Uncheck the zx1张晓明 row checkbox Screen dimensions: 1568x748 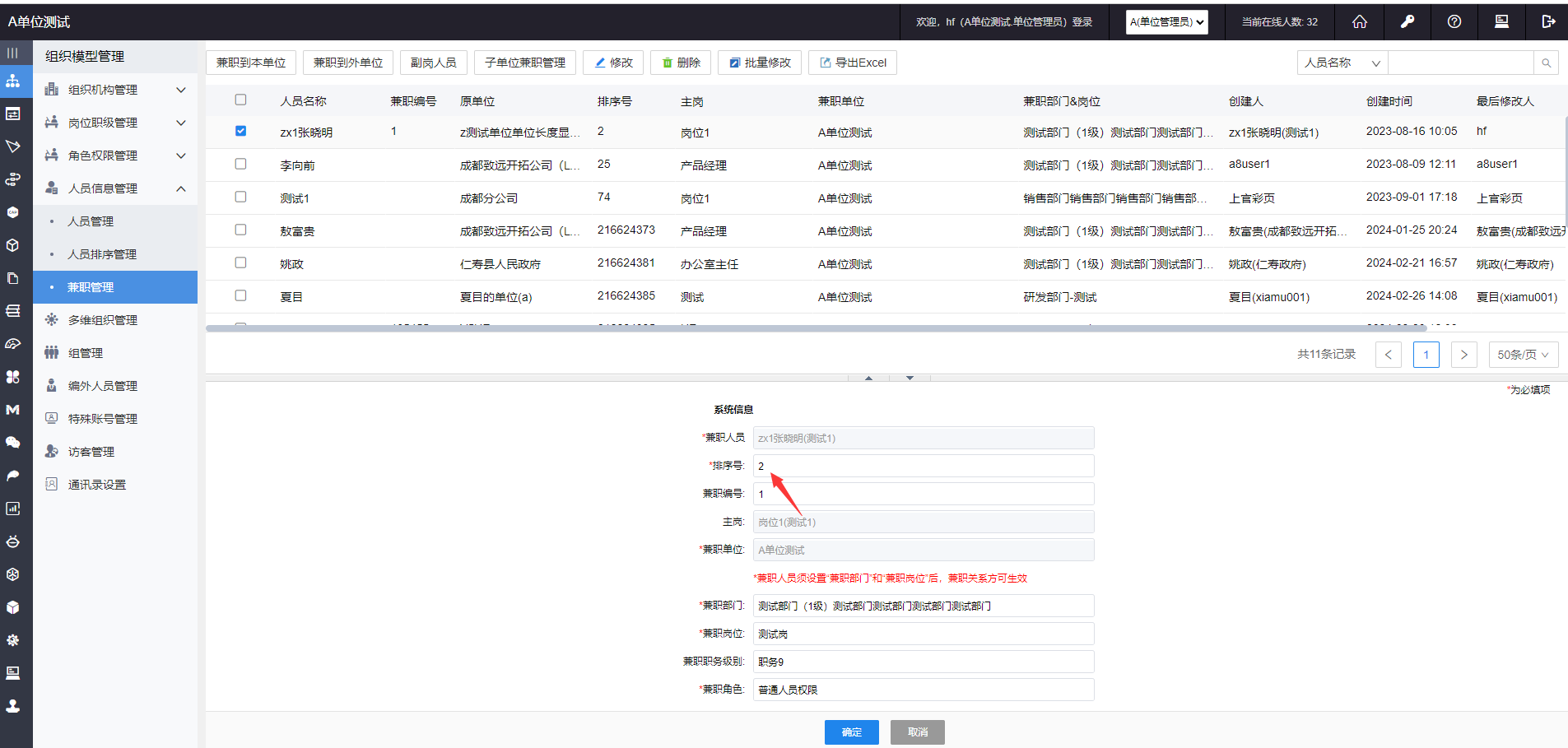pyautogui.click(x=240, y=131)
